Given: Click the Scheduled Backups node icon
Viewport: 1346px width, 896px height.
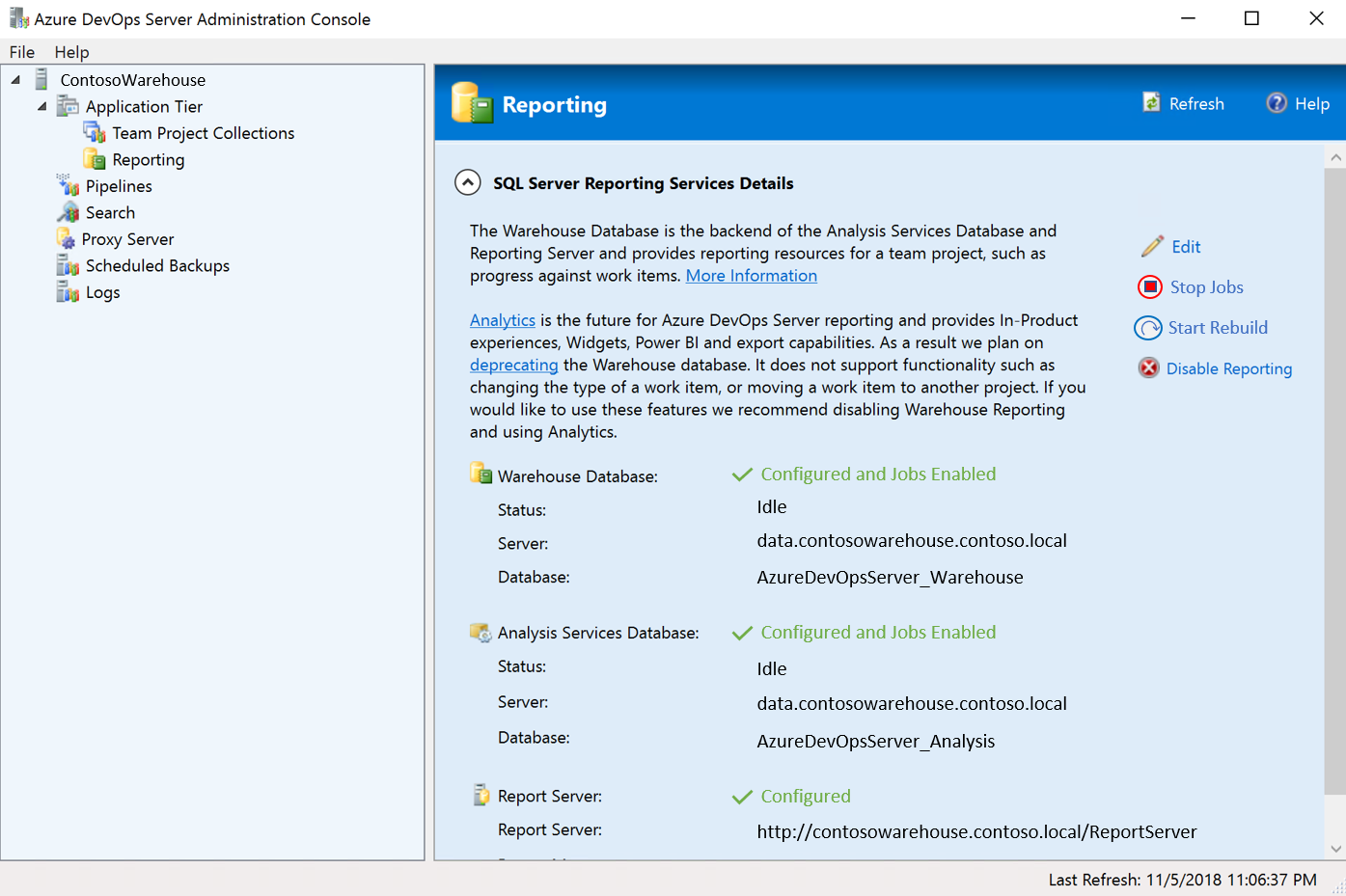Looking at the screenshot, I should (x=68, y=265).
